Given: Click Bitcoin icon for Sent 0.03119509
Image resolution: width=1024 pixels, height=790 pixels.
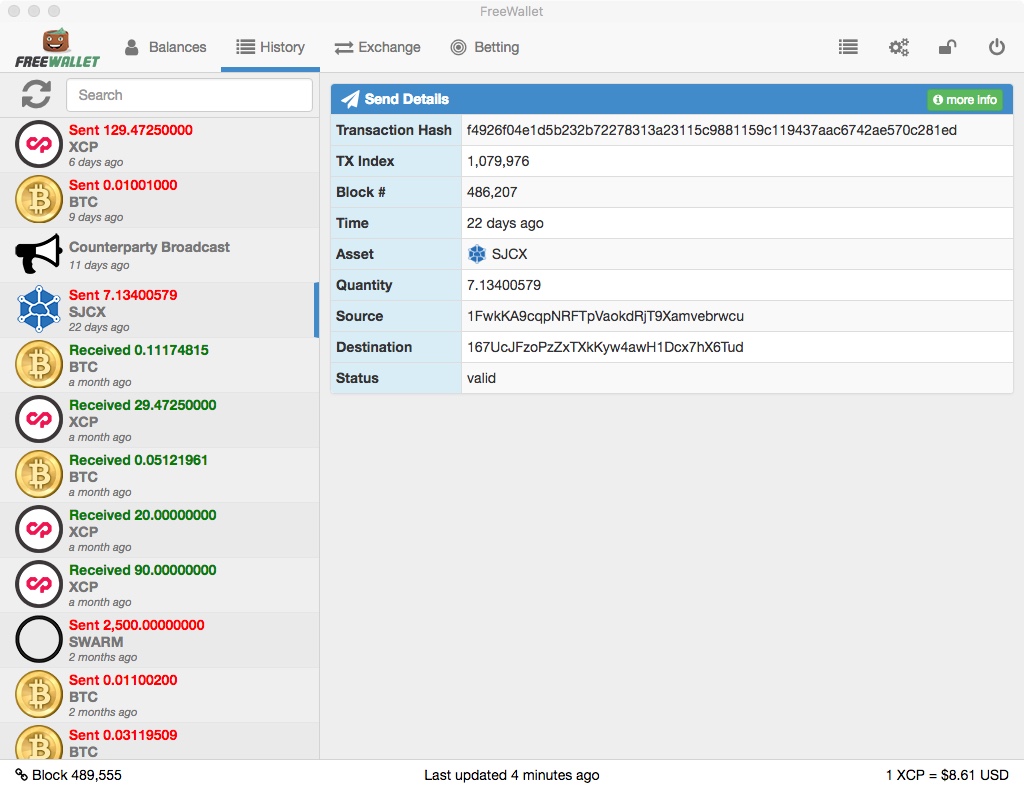Looking at the screenshot, I should coord(39,743).
